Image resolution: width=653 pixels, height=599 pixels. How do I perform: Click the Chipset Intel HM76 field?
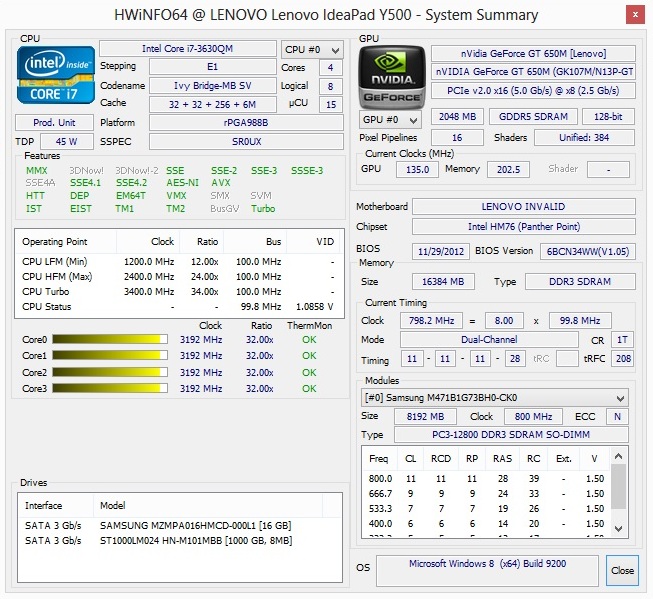[x=523, y=227]
